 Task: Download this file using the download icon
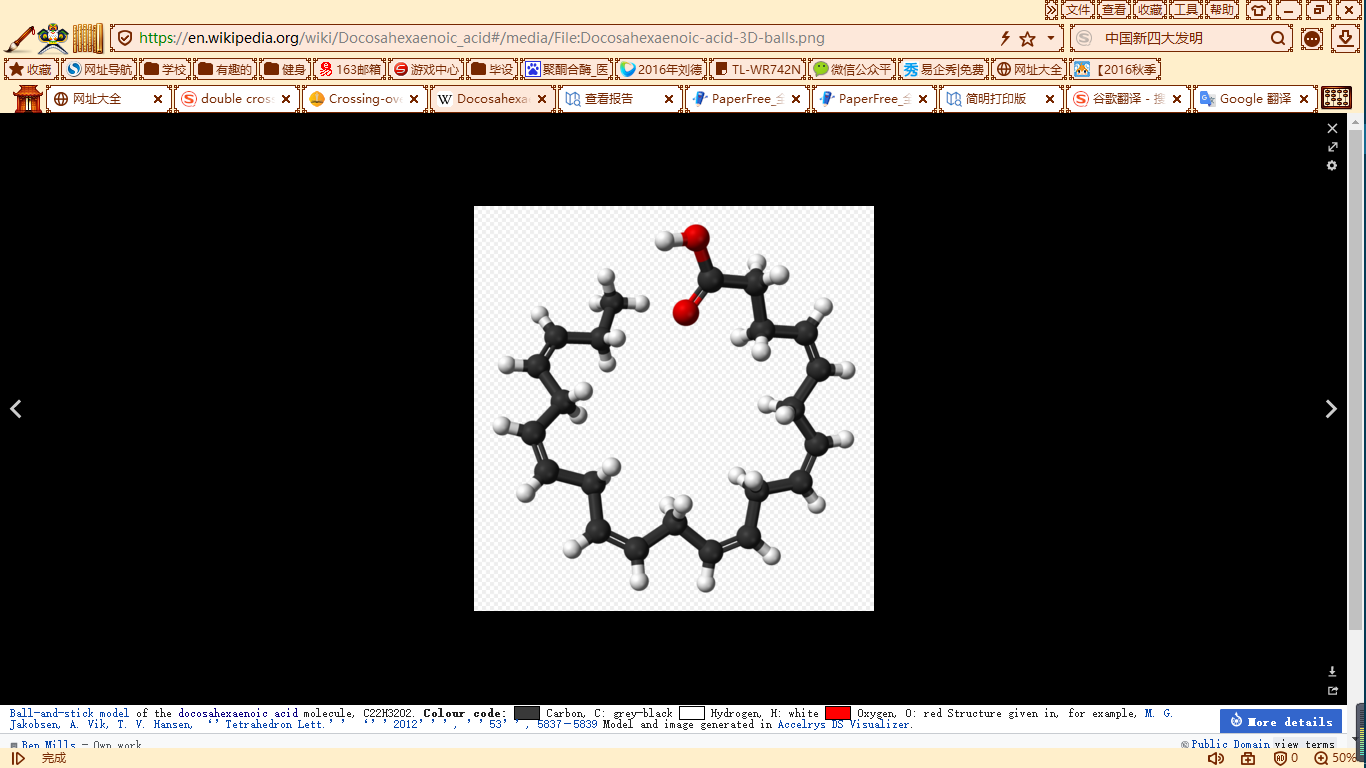(x=1332, y=672)
